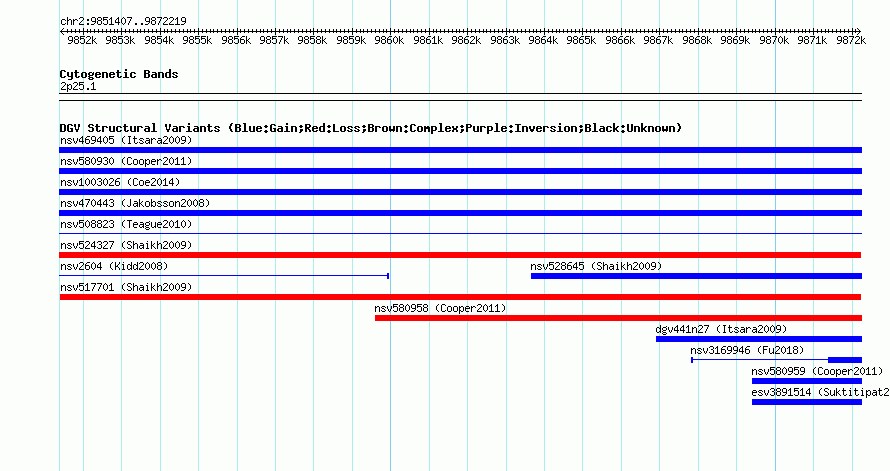
Task: Select the nsv580959 (Cooper2011) blue bar
Action: [807, 381]
